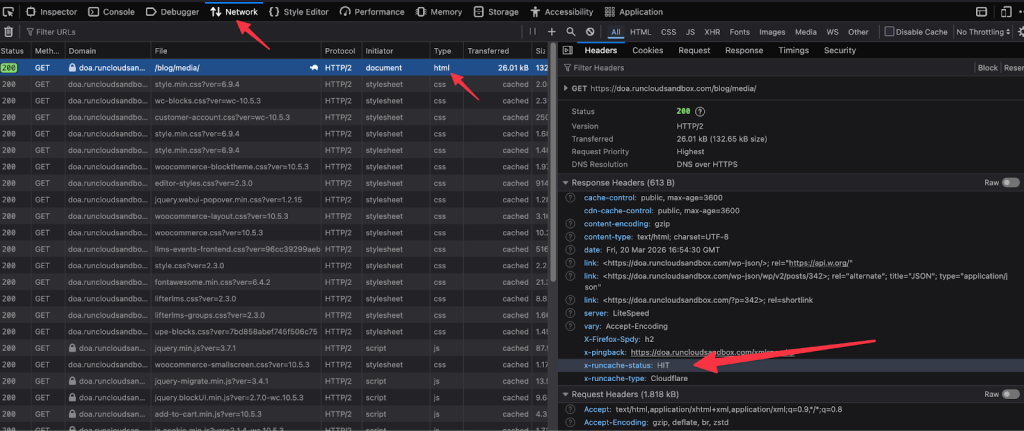Toggle Raw switch for Response Headers

1011,183
